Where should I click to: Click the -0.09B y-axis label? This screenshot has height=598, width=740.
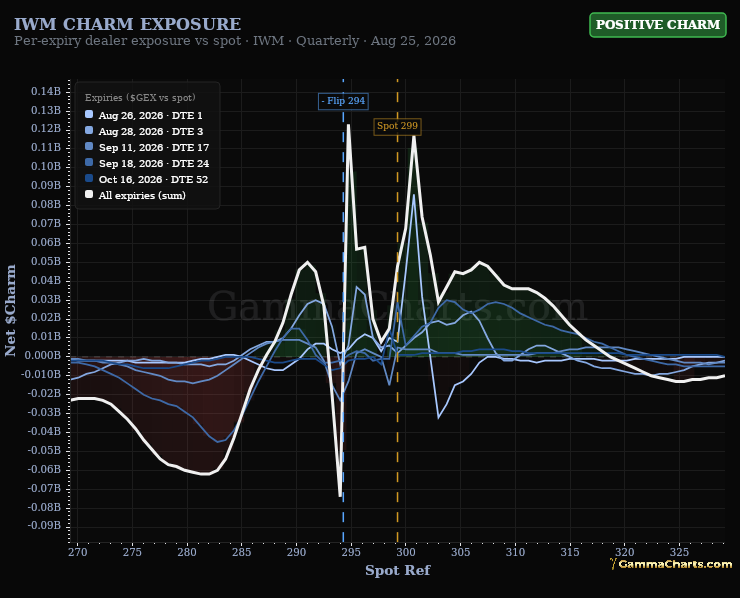click(44, 525)
